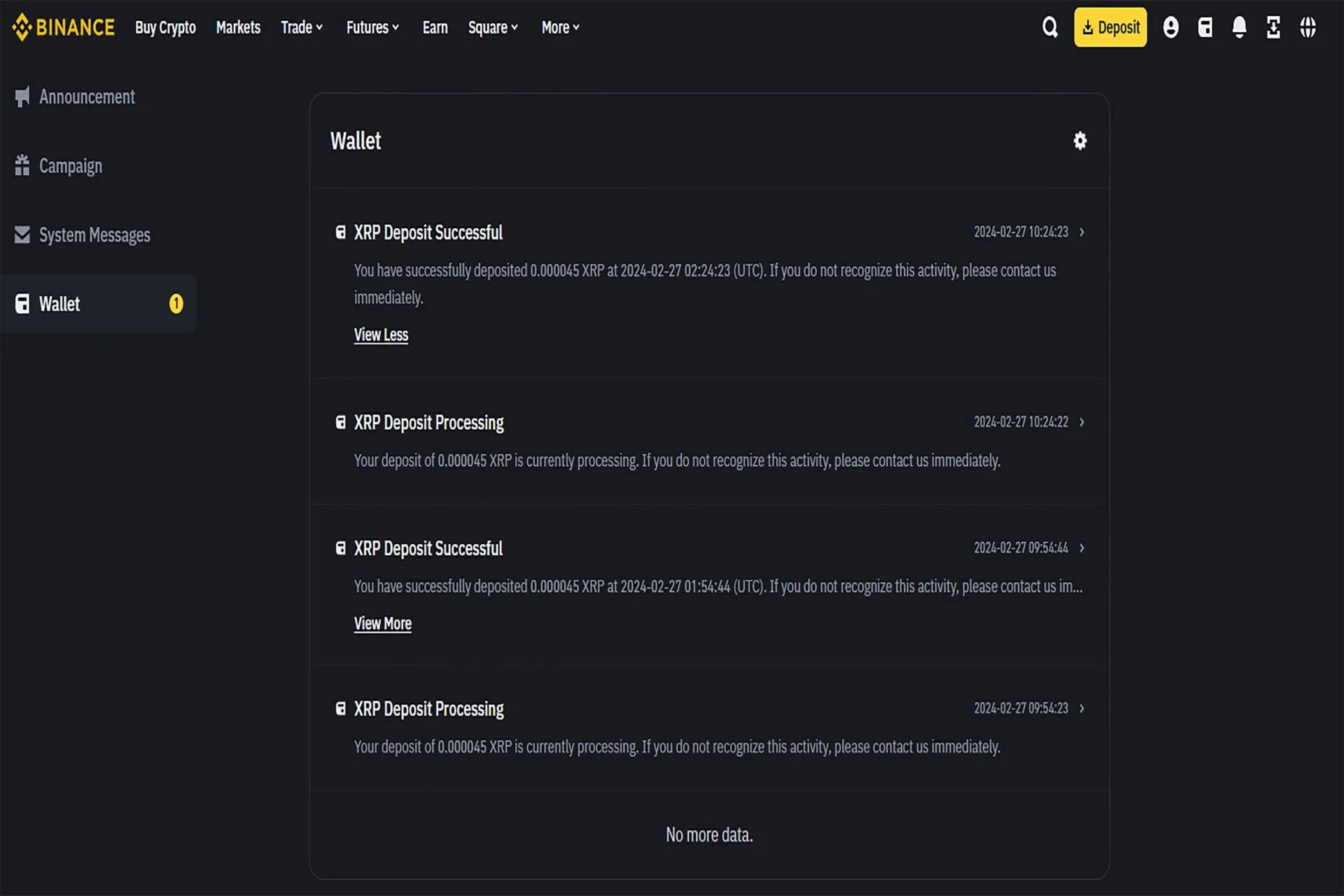Click the timestamp 2024-02-27 09:54:23
Viewport: 1344px width, 896px height.
1021,708
